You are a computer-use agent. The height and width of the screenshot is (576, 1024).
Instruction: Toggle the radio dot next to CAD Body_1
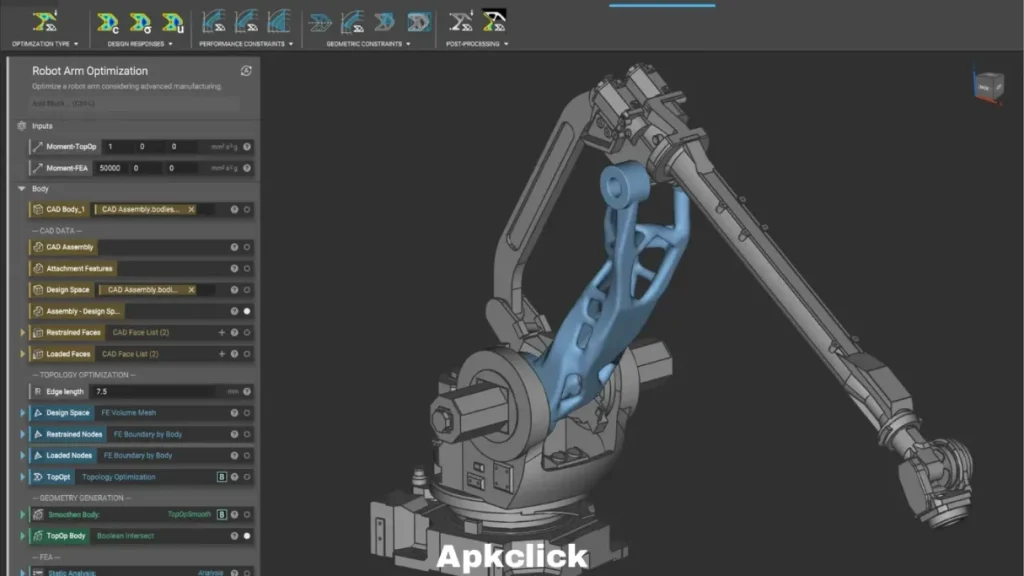pyautogui.click(x=245, y=207)
